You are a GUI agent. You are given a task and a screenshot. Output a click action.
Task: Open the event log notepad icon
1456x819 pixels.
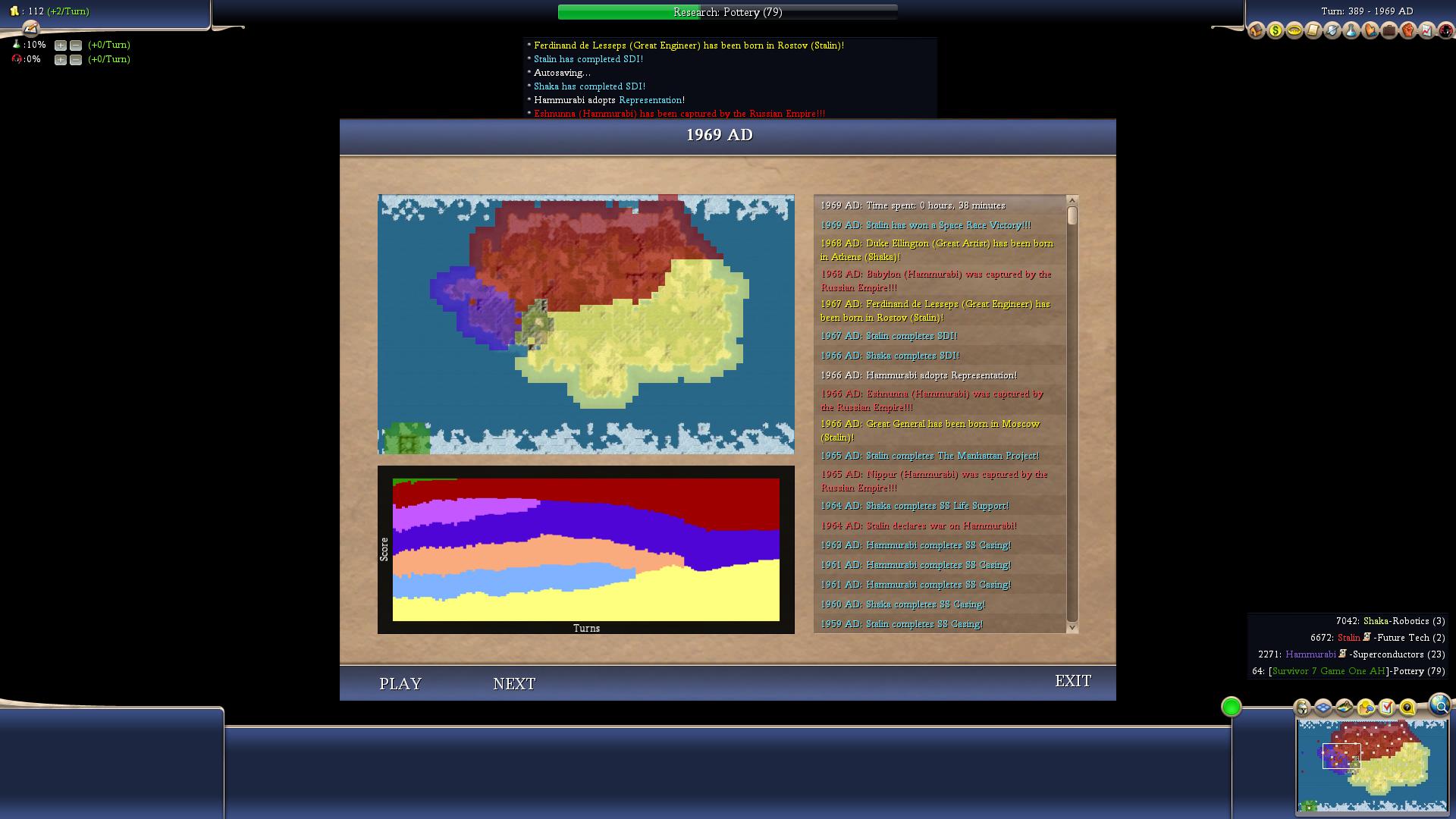click(30, 29)
